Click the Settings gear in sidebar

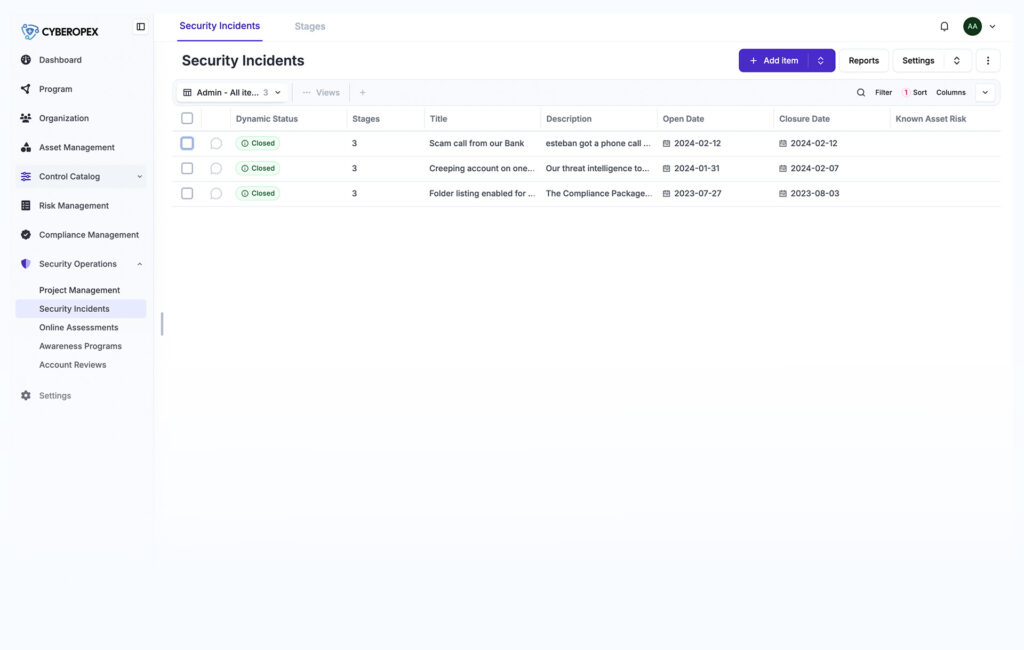coord(25,396)
